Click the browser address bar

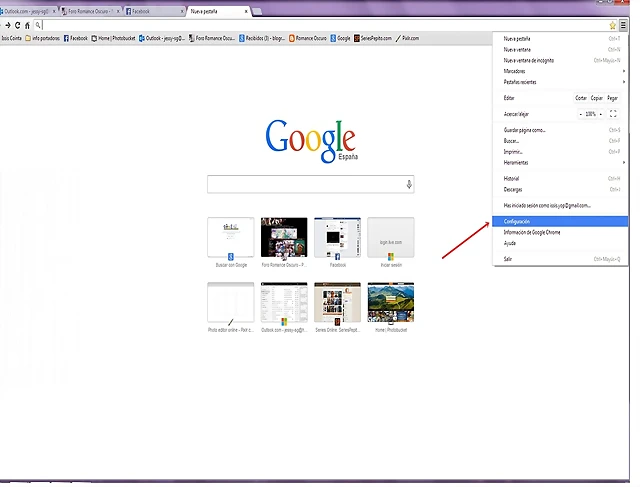324,25
